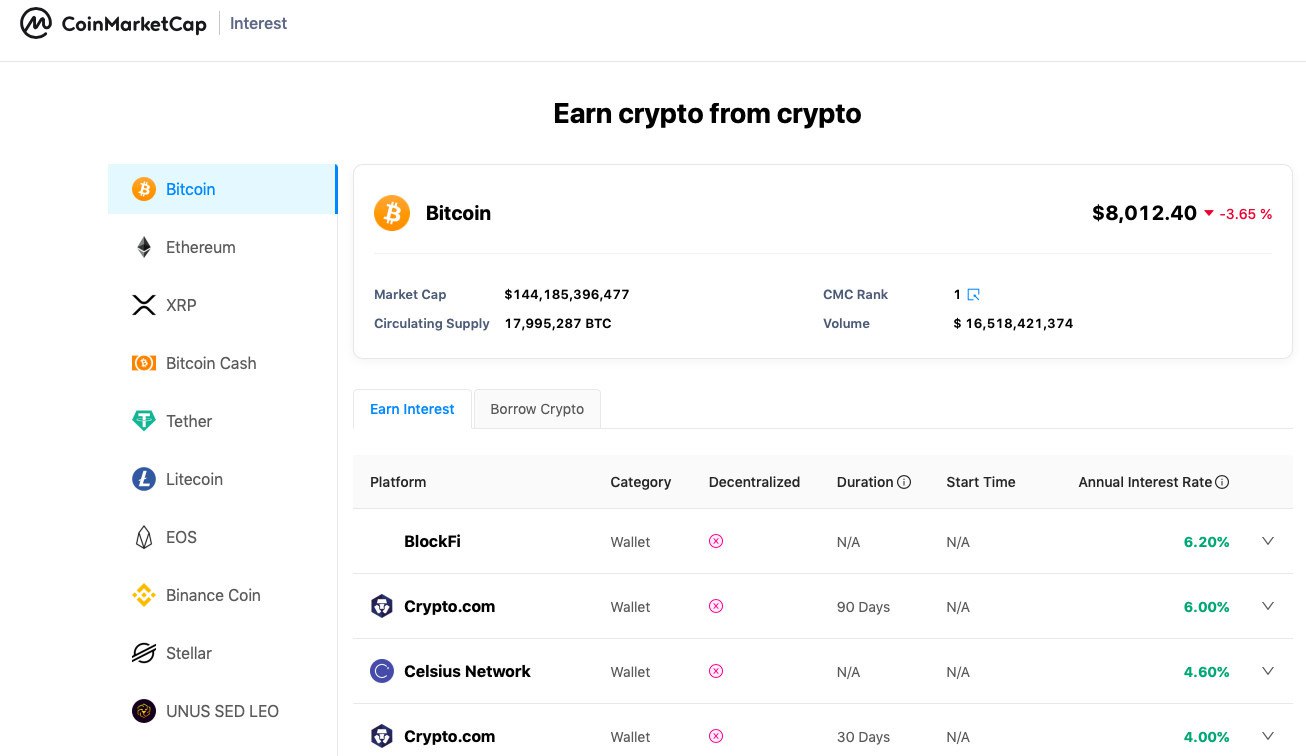The width and height of the screenshot is (1306, 756).
Task: Click Annual Interest Rate info icon
Action: pos(1222,482)
